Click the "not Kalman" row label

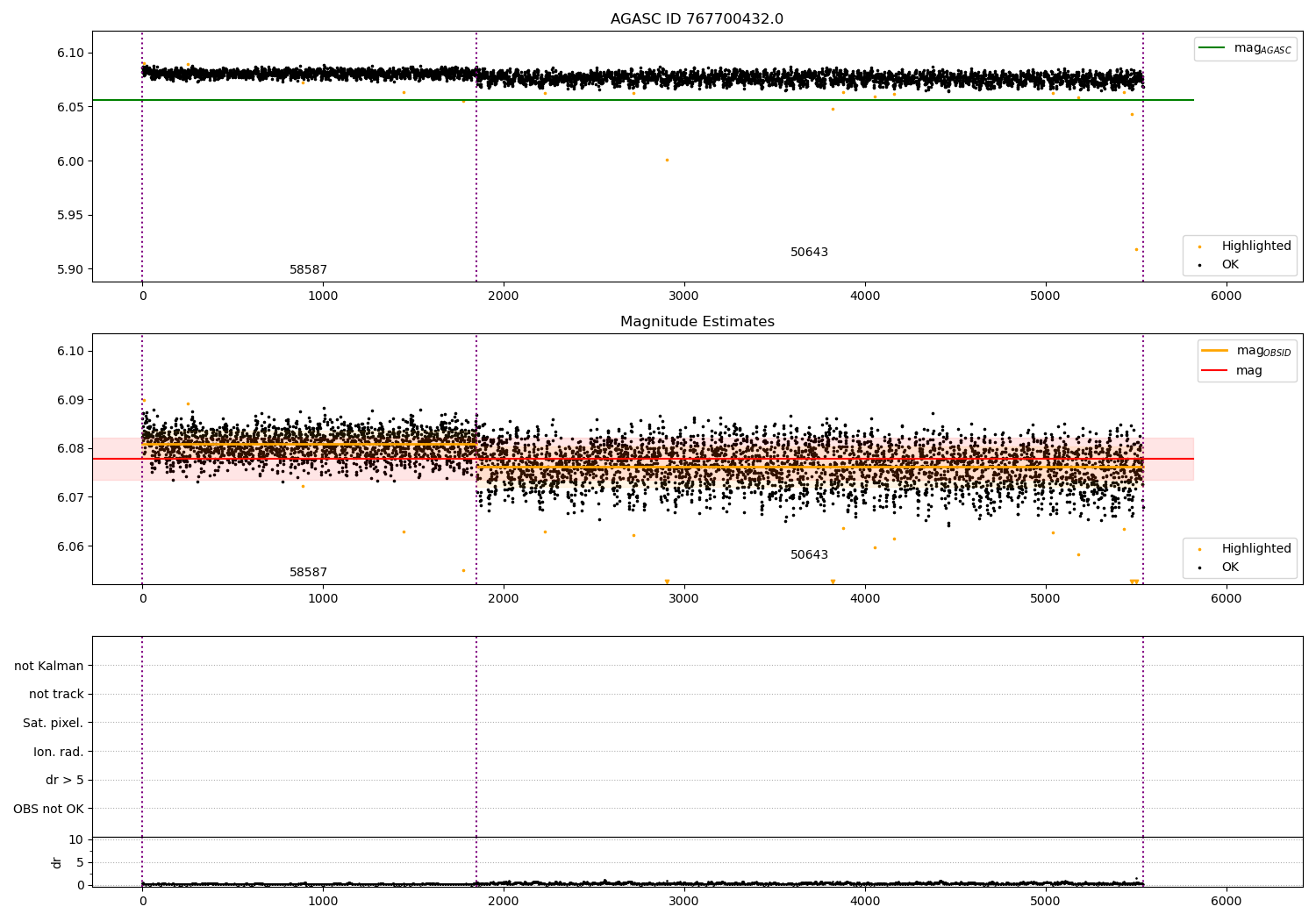pos(49,666)
